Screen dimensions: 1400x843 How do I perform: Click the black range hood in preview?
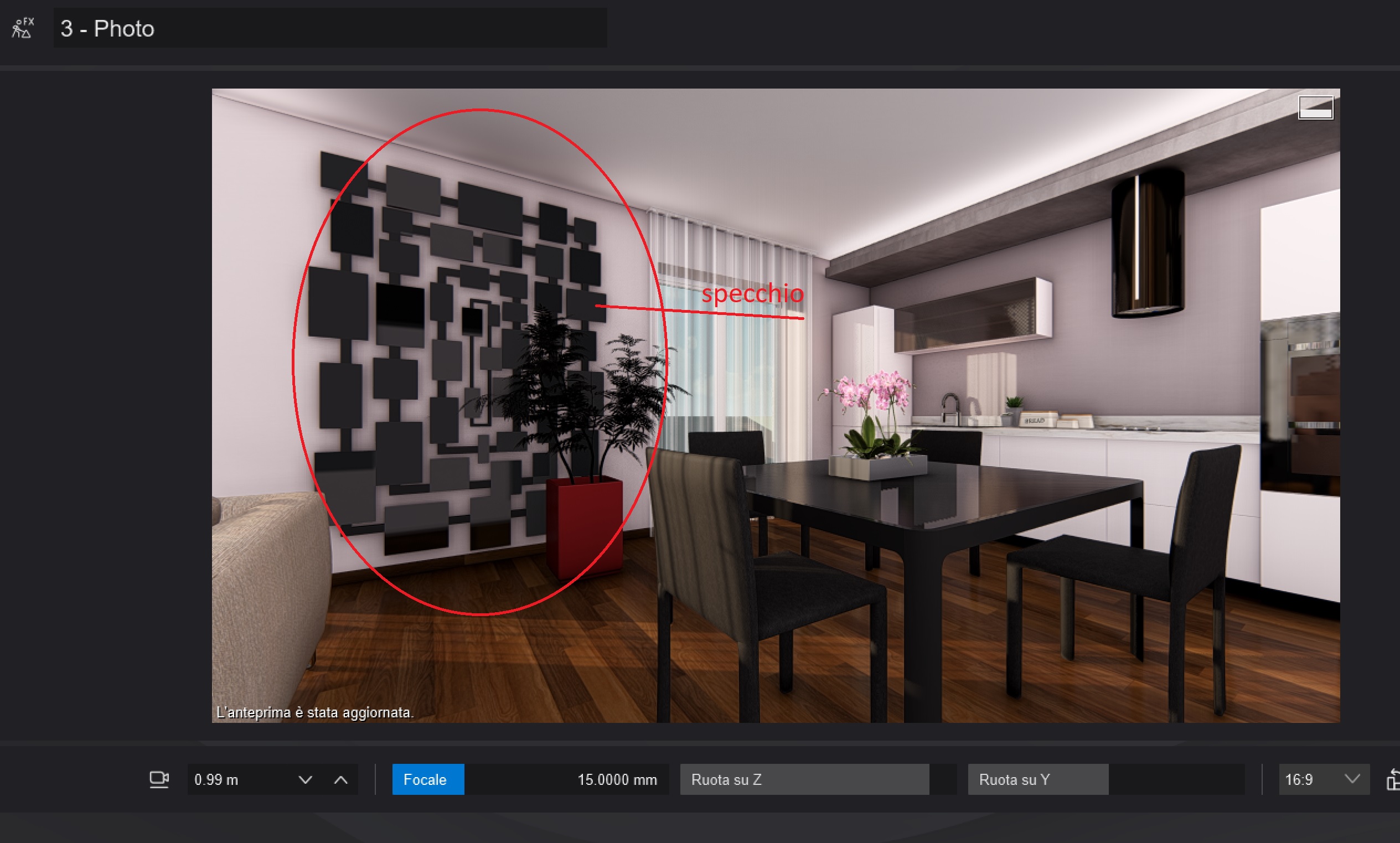(x=1148, y=244)
